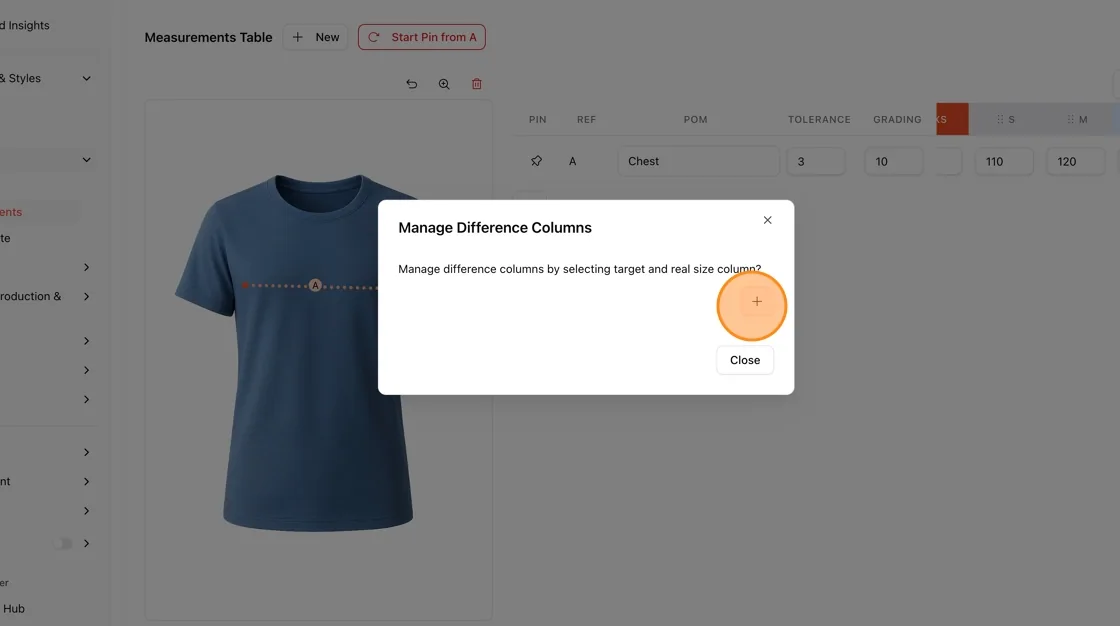Click the TOLERANCE column header
Viewport: 1120px width, 626px height.
pyautogui.click(x=819, y=119)
